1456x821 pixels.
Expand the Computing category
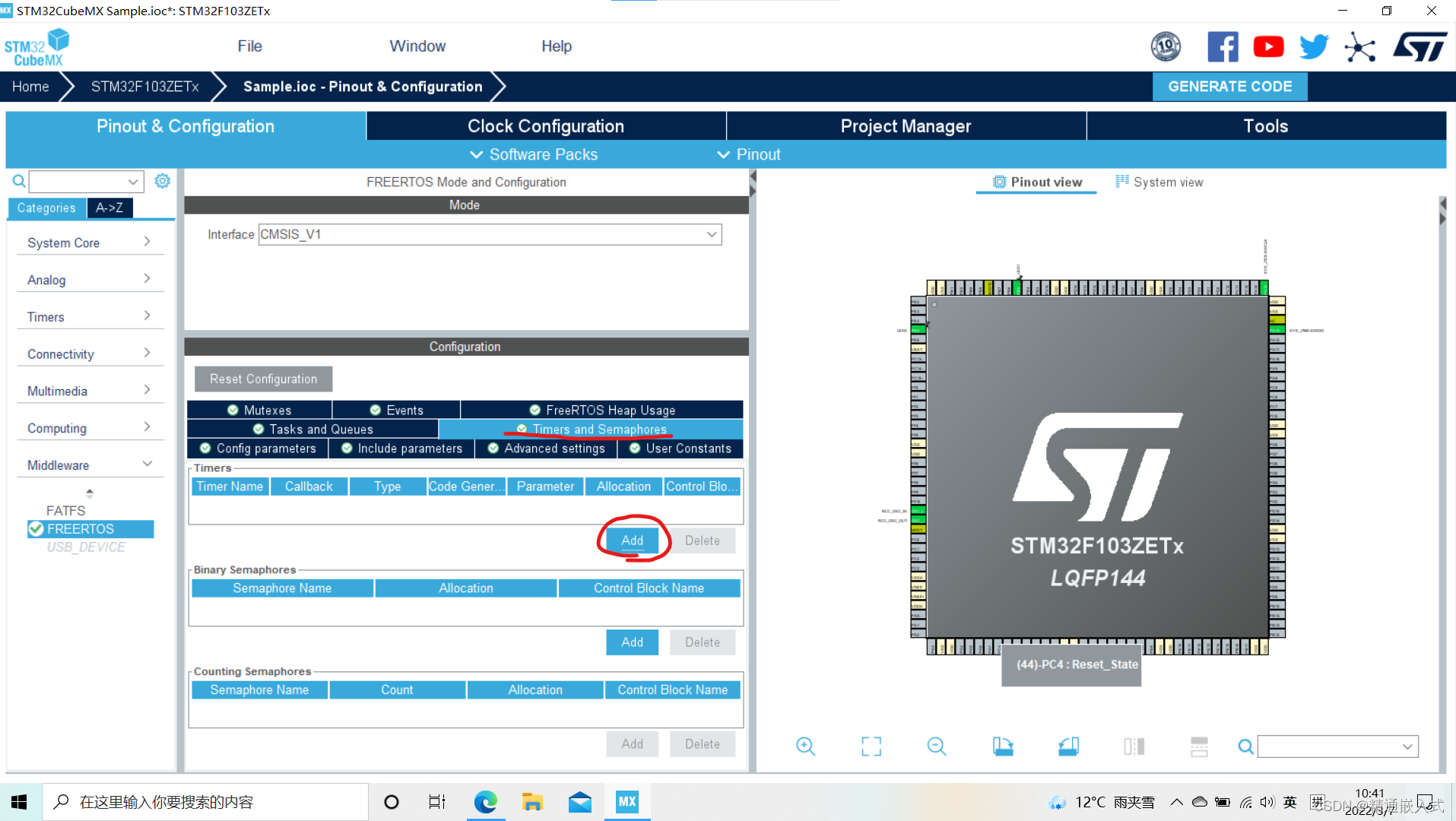pos(90,428)
